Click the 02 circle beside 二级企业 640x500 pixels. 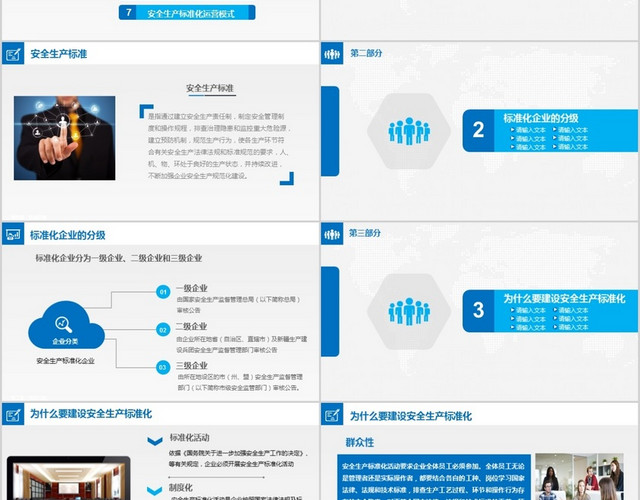[x=163, y=330]
